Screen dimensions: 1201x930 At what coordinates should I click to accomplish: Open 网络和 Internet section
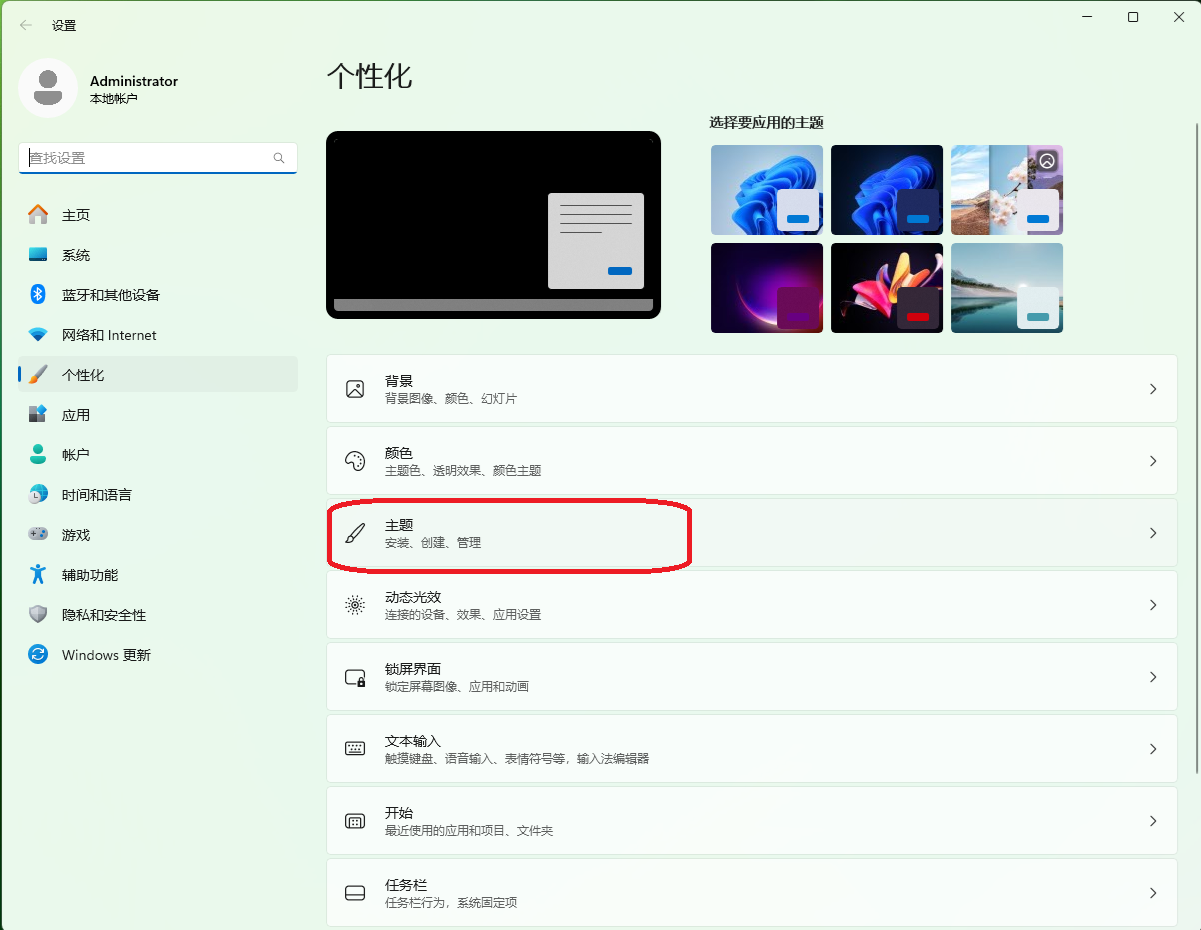coord(158,335)
